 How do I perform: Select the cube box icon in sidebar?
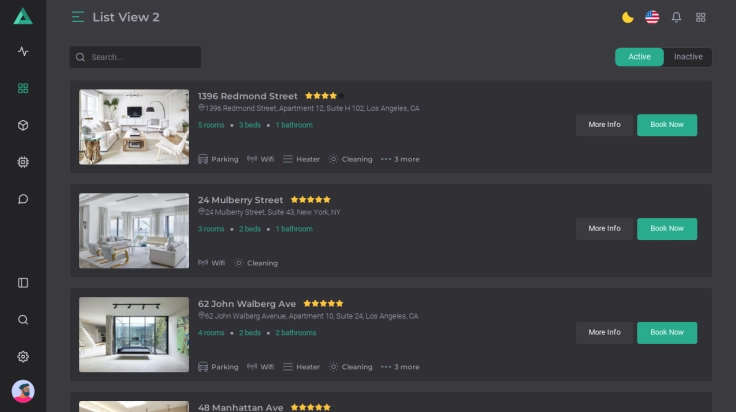point(23,125)
